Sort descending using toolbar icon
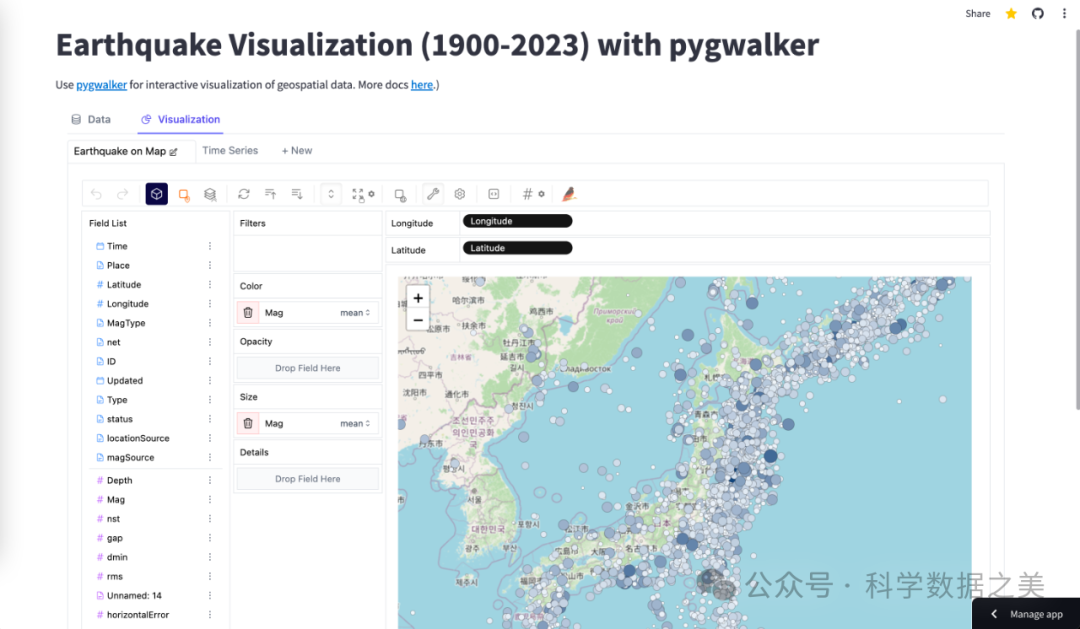The height and width of the screenshot is (629, 1080). 297,194
